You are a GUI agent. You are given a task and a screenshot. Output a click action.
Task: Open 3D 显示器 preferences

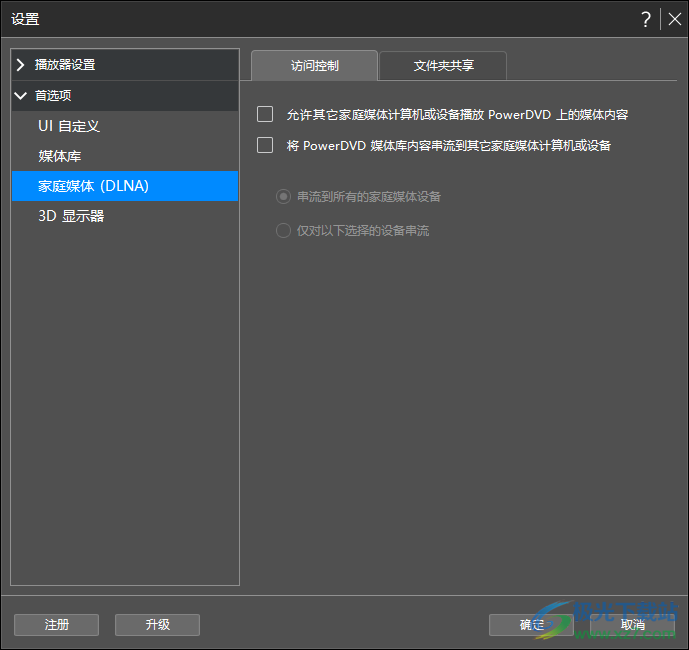click(x=125, y=216)
